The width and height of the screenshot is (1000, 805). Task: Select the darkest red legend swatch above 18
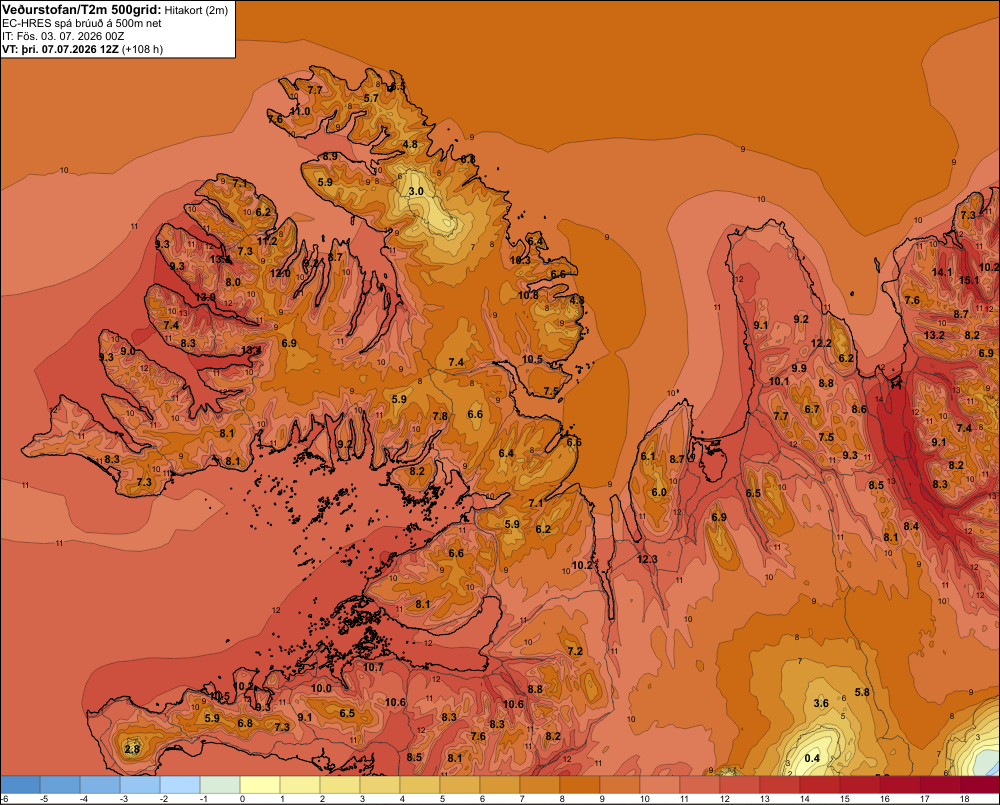[980, 785]
